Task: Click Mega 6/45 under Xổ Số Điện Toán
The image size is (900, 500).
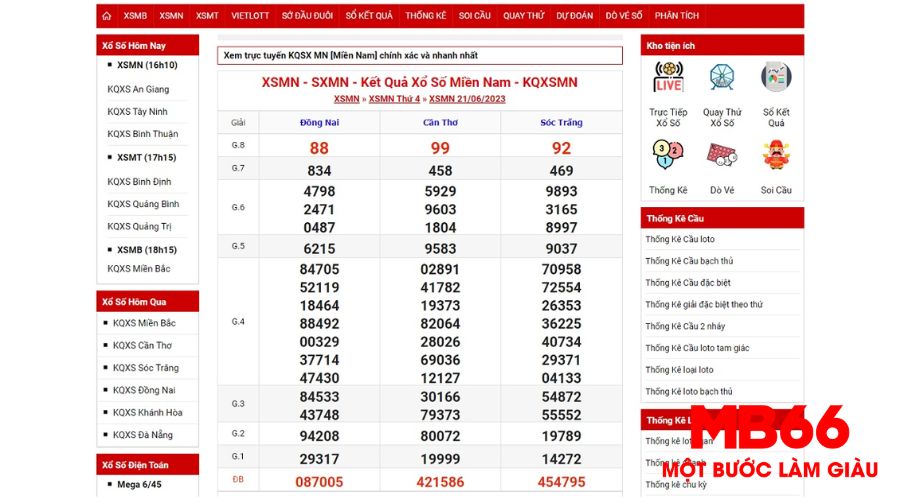Action: 137,485
